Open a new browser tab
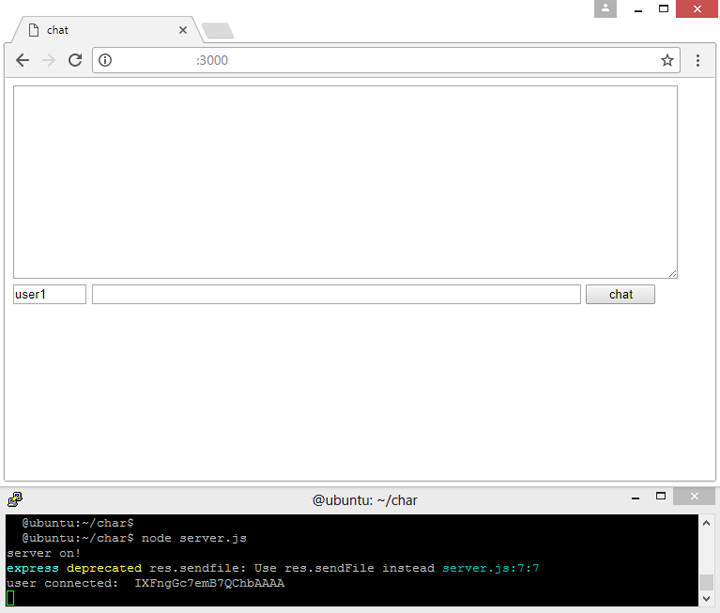 (217, 30)
